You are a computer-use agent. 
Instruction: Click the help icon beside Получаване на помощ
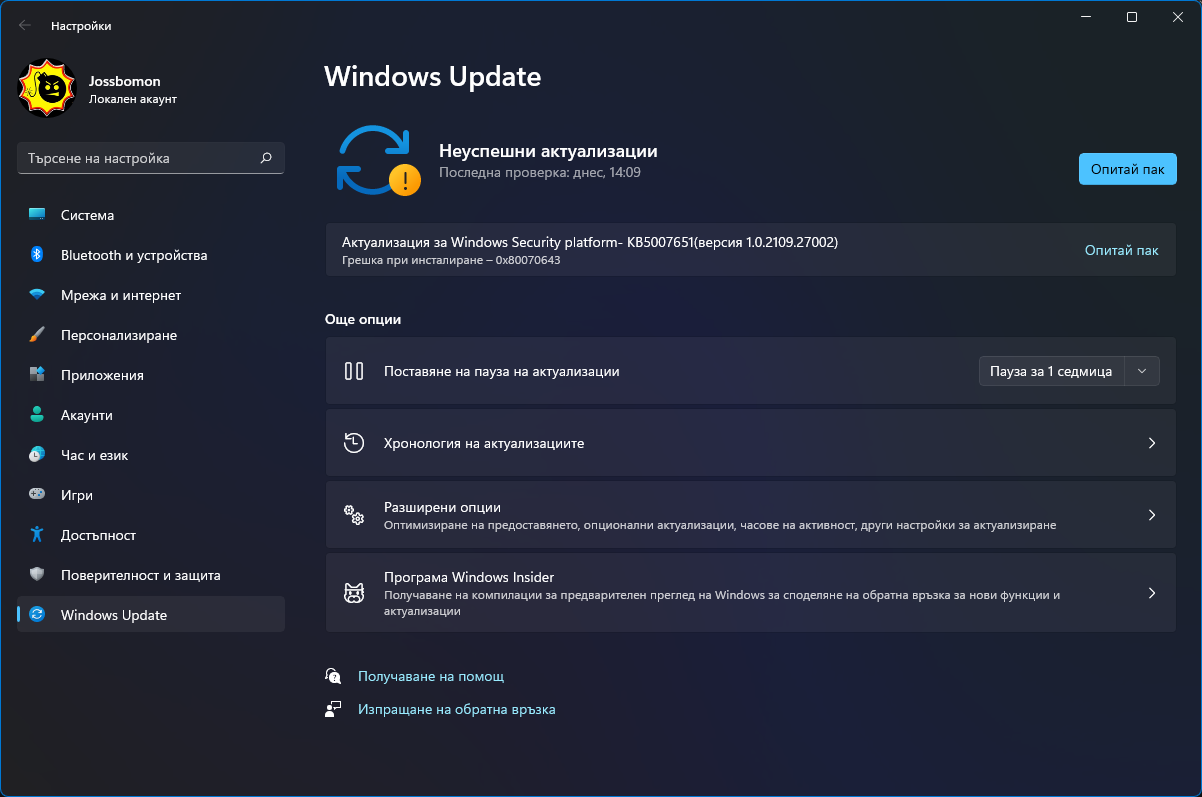(x=333, y=677)
